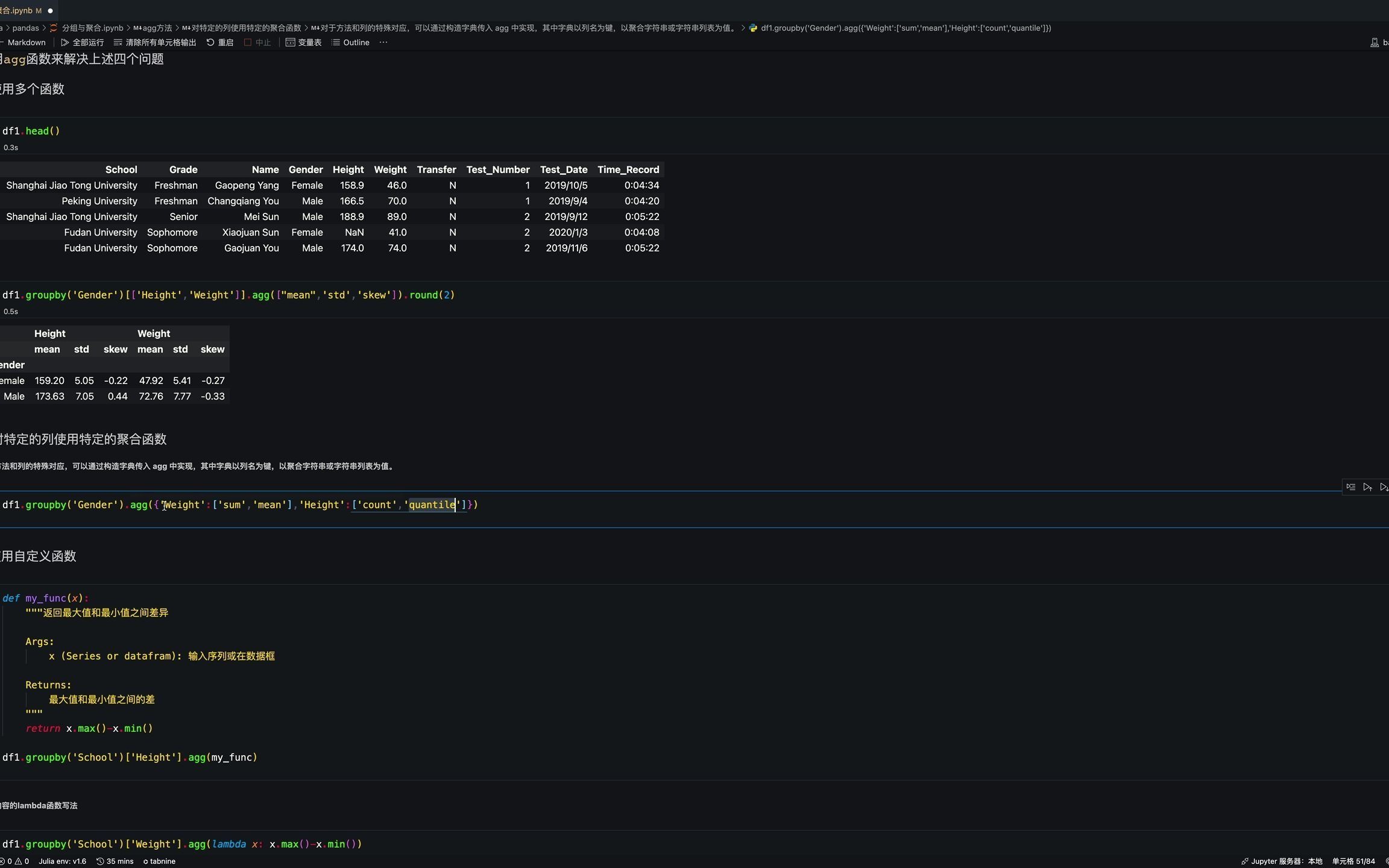This screenshot has height=868, width=1389.
Task: Run all cells with 全部运行
Action: click(83, 42)
